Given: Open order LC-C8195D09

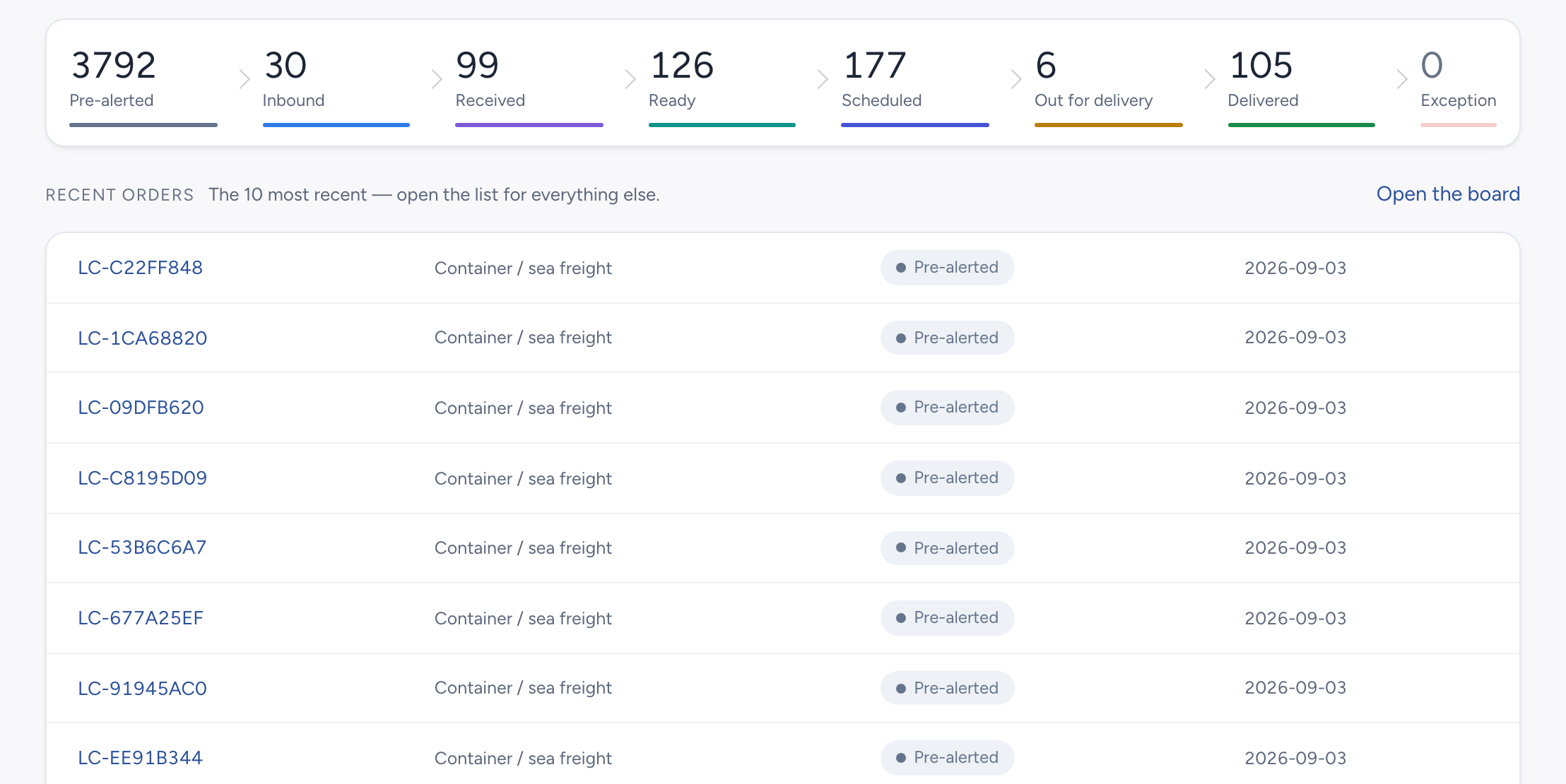Looking at the screenshot, I should (x=142, y=478).
